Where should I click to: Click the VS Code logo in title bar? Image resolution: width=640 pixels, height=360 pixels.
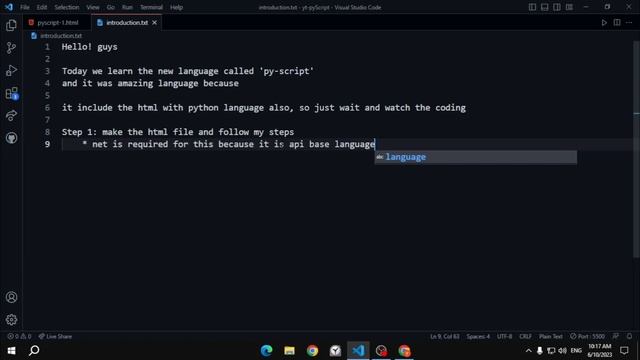coord(9,7)
